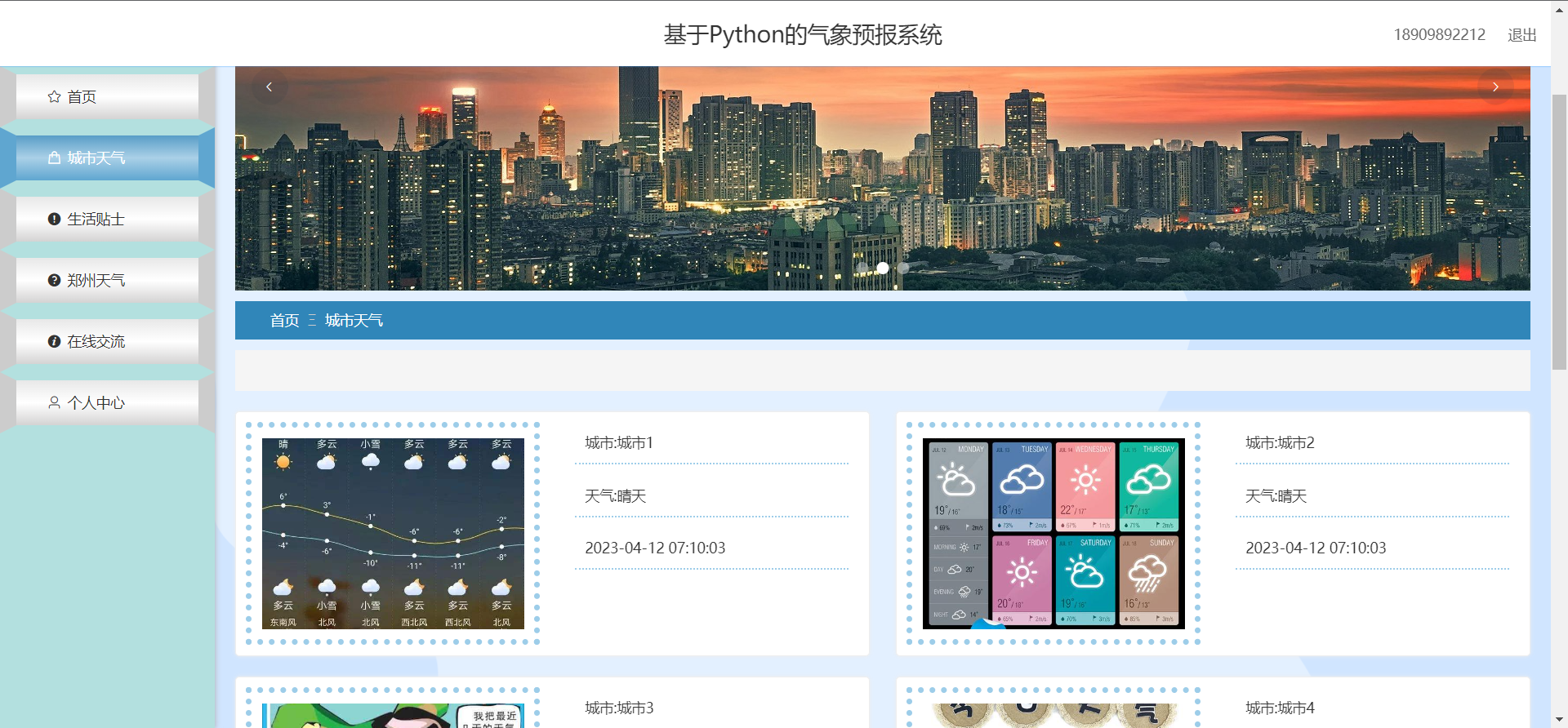The image size is (1568, 728).
Task: Click 天气:晴天 in the 城市2 card
Action: [x=1276, y=496]
